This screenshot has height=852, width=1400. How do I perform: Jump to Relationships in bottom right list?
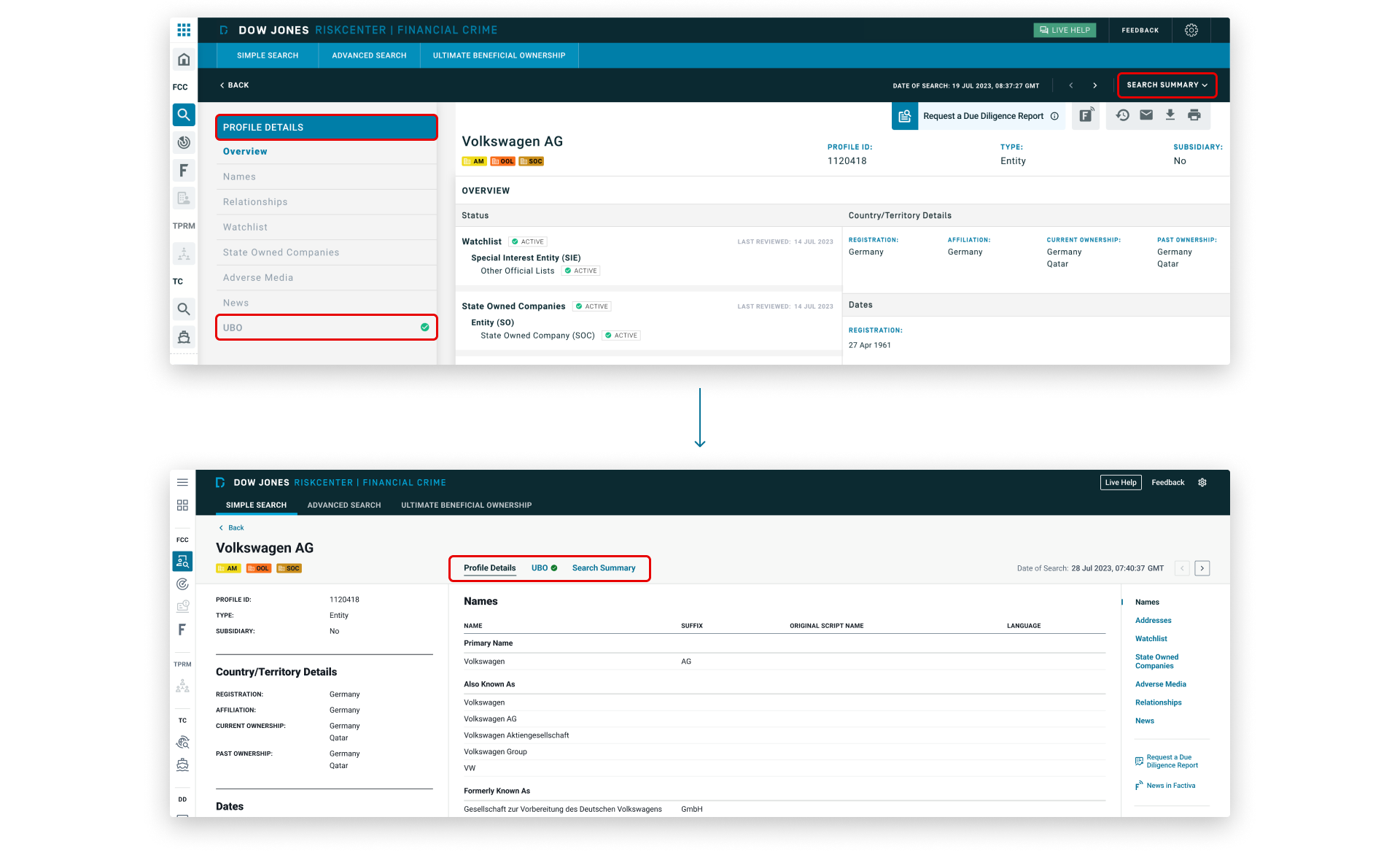click(x=1158, y=702)
